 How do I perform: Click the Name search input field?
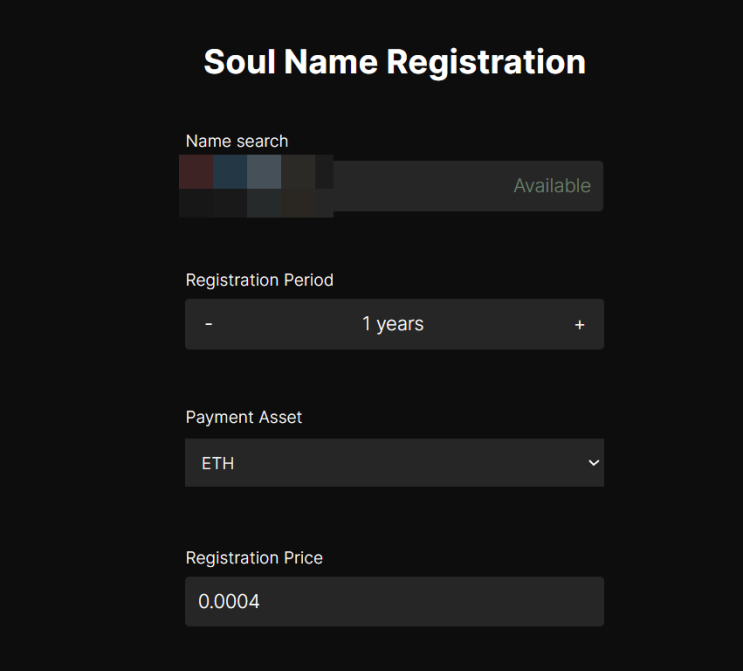[x=420, y=186]
